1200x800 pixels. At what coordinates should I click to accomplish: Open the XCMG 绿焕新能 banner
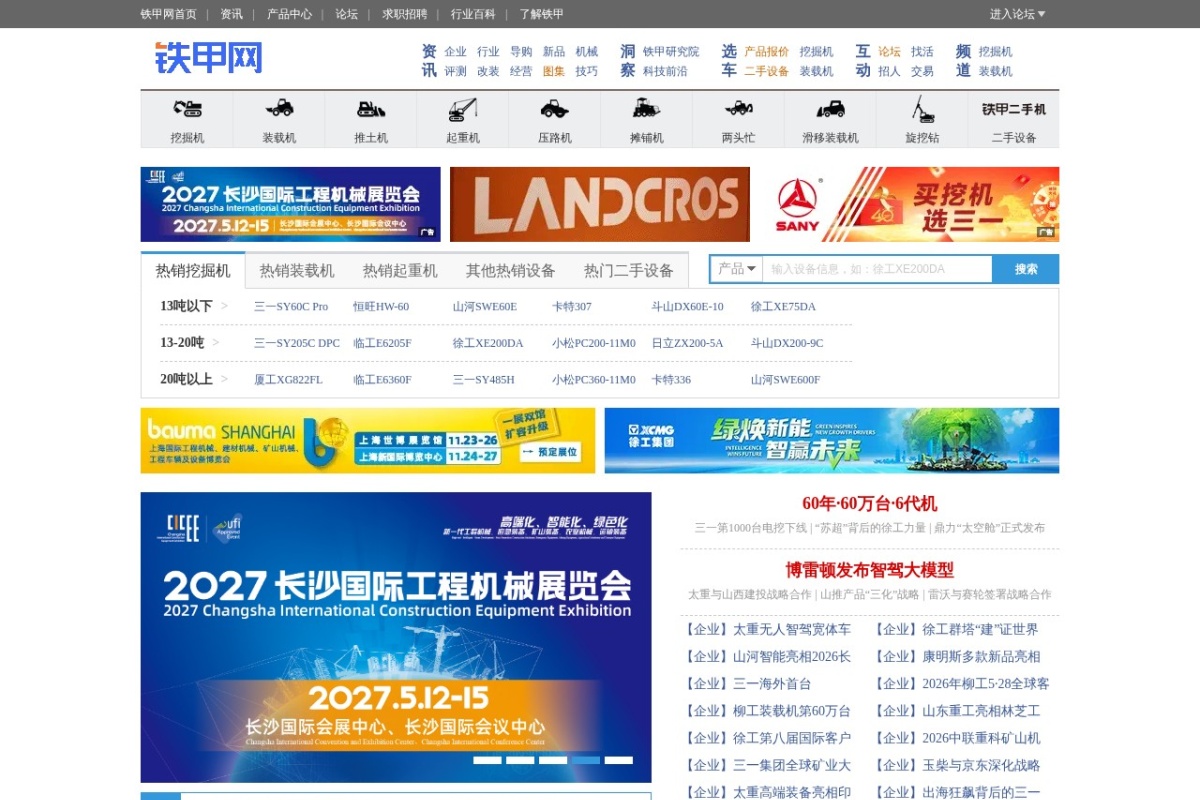click(x=832, y=440)
